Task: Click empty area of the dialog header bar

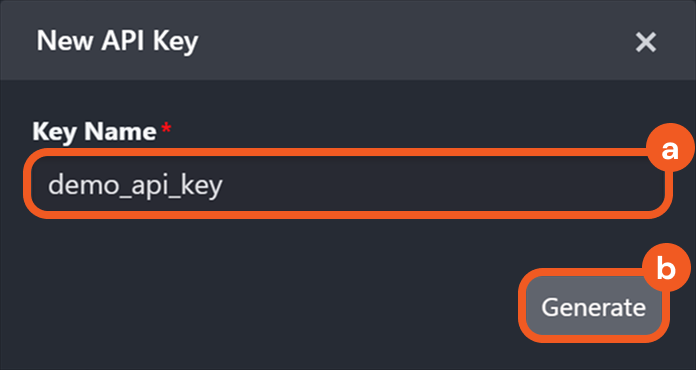Action: point(399,41)
